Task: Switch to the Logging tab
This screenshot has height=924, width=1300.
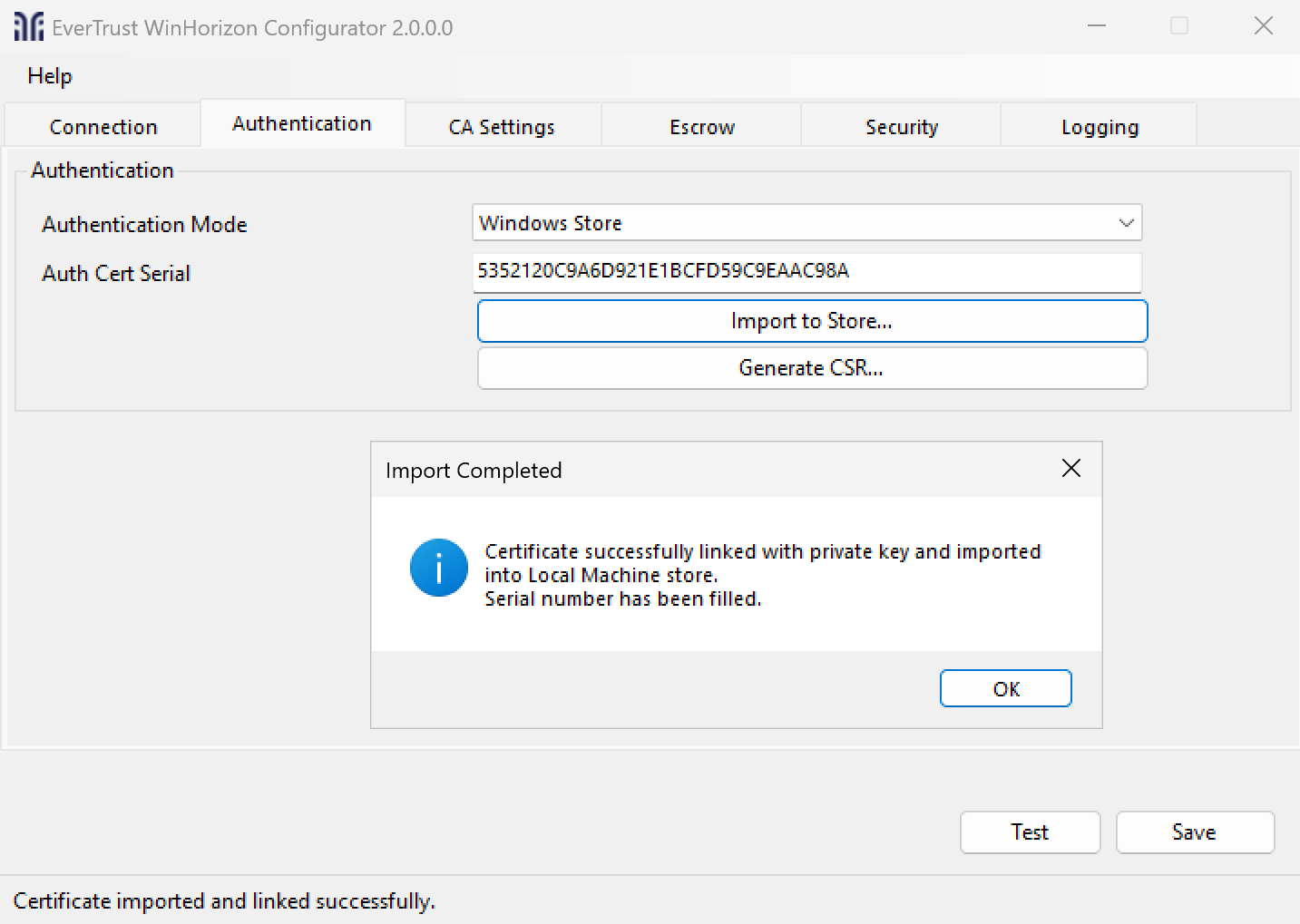Action: pyautogui.click(x=1099, y=126)
